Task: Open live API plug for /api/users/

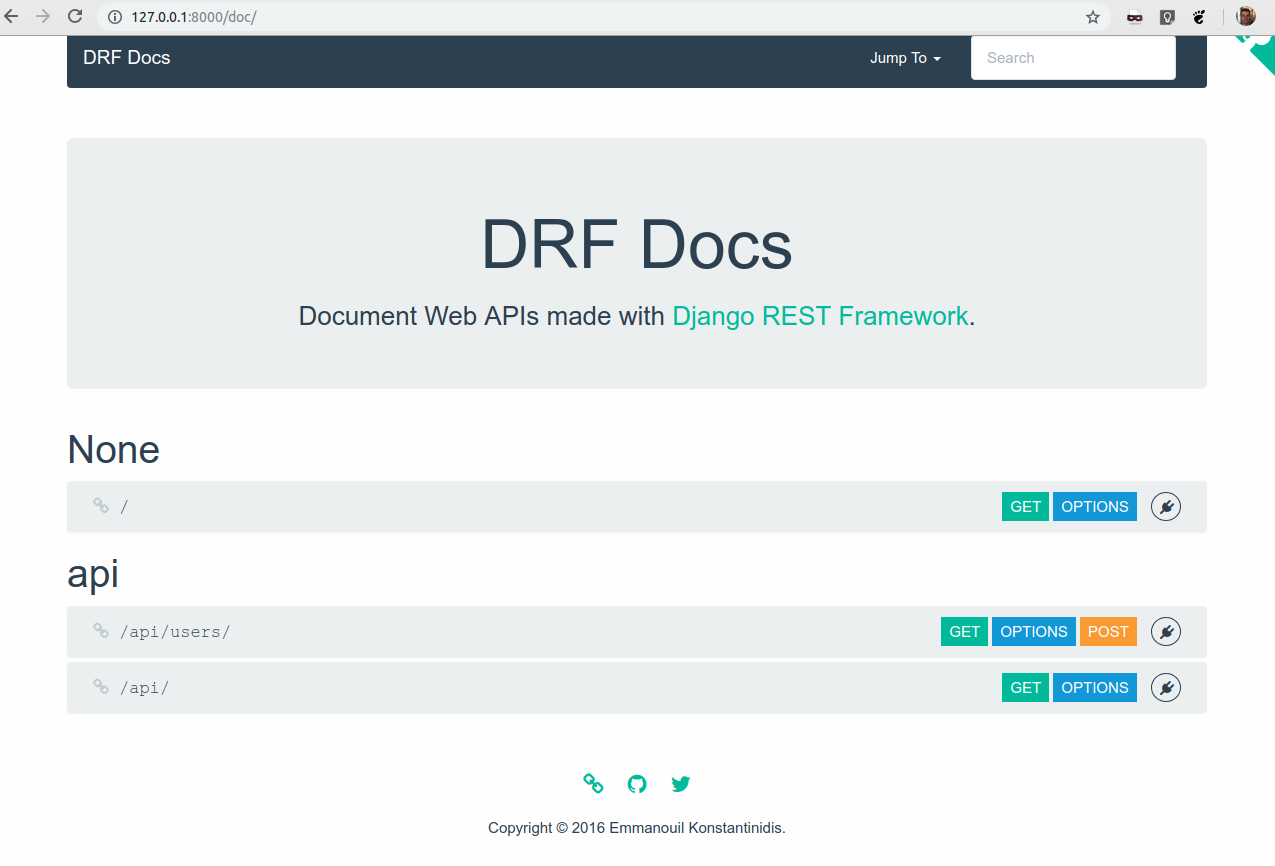Action: click(1165, 632)
